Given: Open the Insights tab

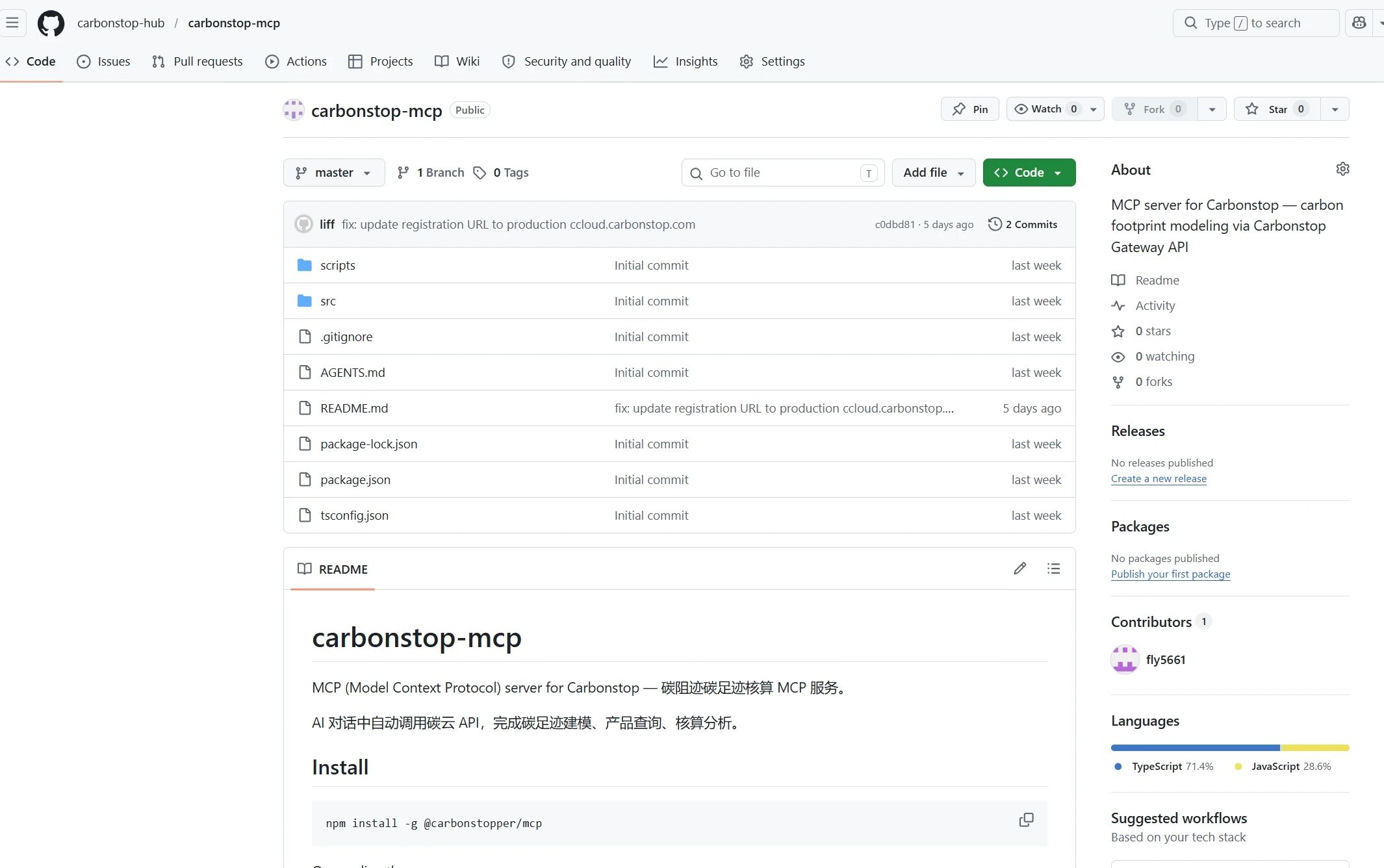Looking at the screenshot, I should (686, 61).
